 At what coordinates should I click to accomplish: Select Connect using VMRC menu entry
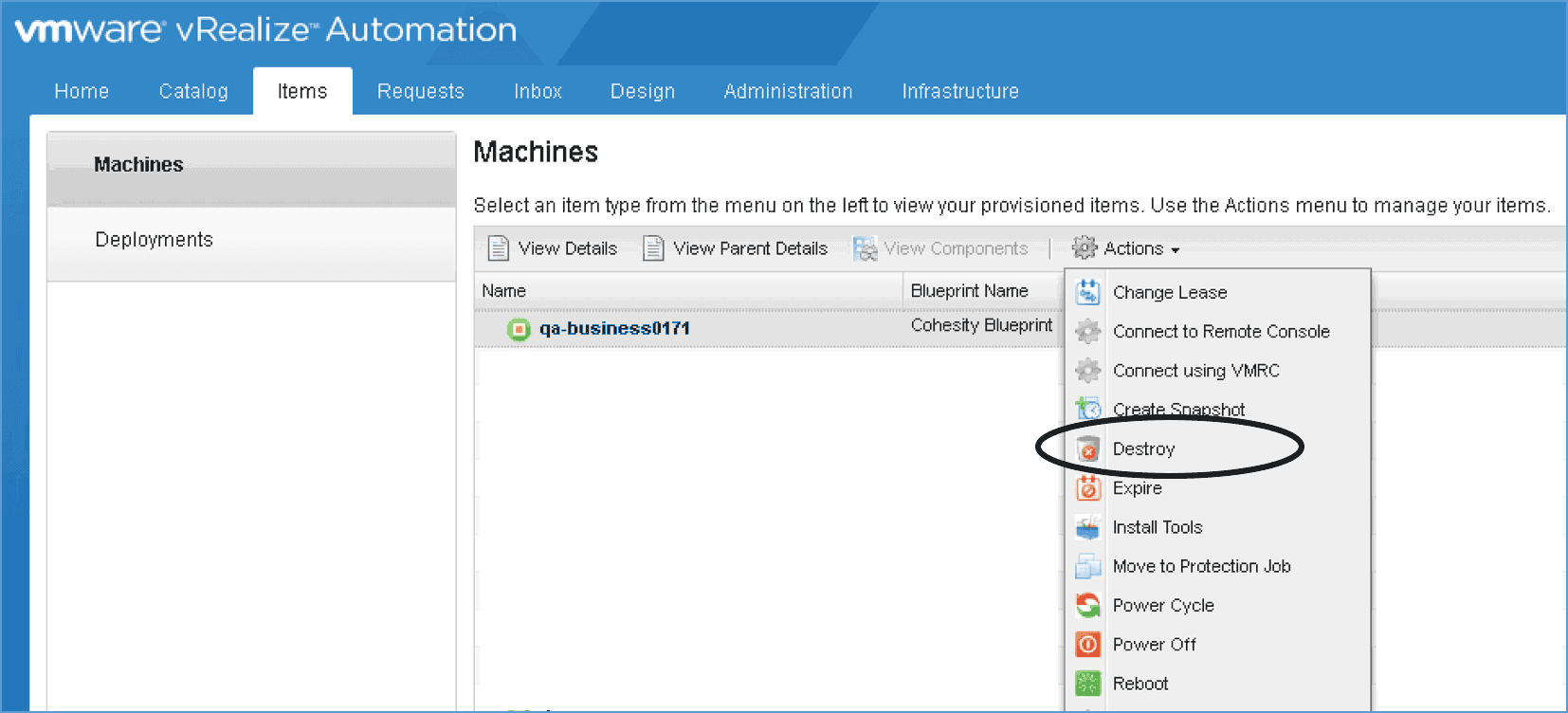pos(1195,371)
